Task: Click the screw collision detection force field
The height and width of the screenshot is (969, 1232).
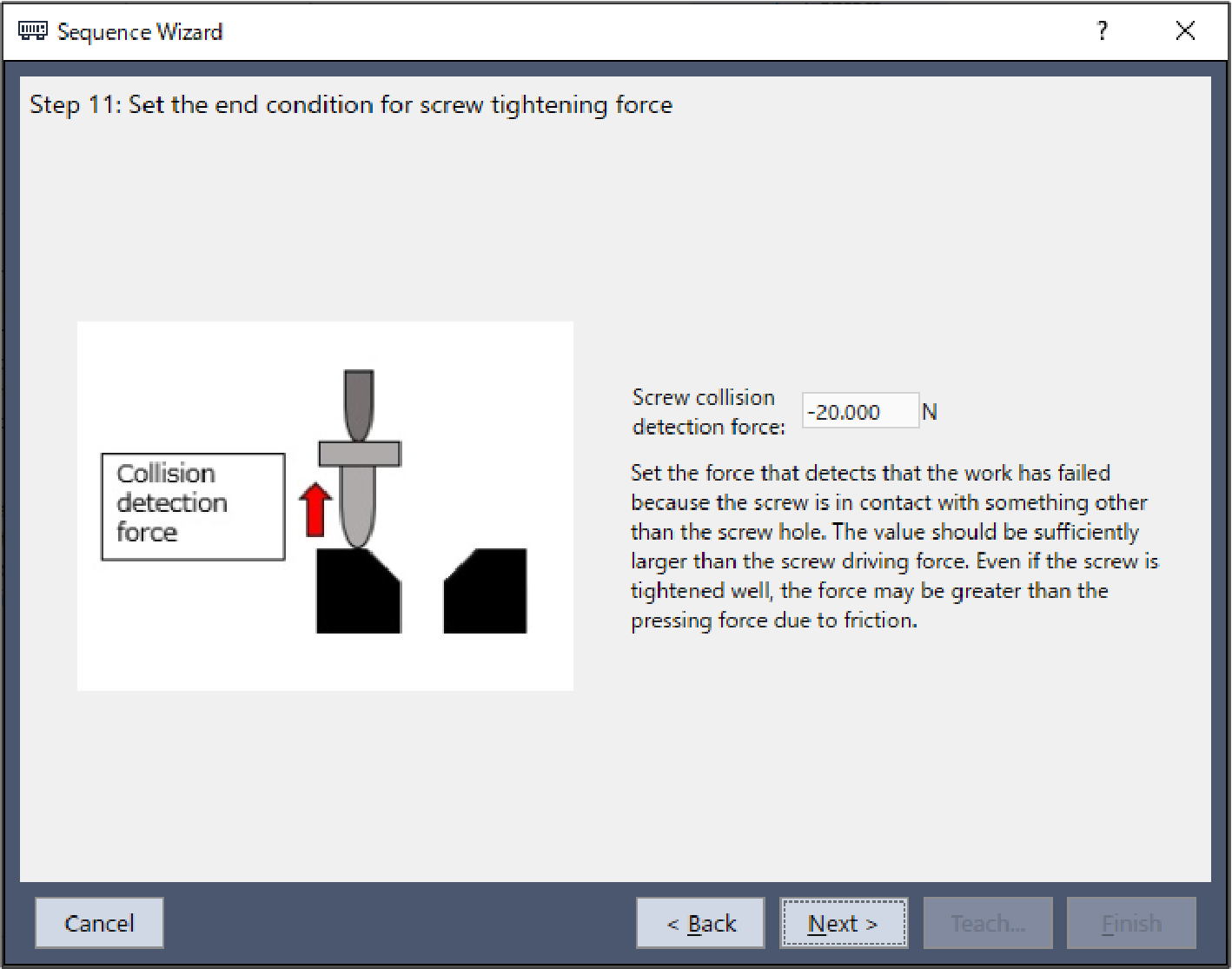Action: coord(858,412)
